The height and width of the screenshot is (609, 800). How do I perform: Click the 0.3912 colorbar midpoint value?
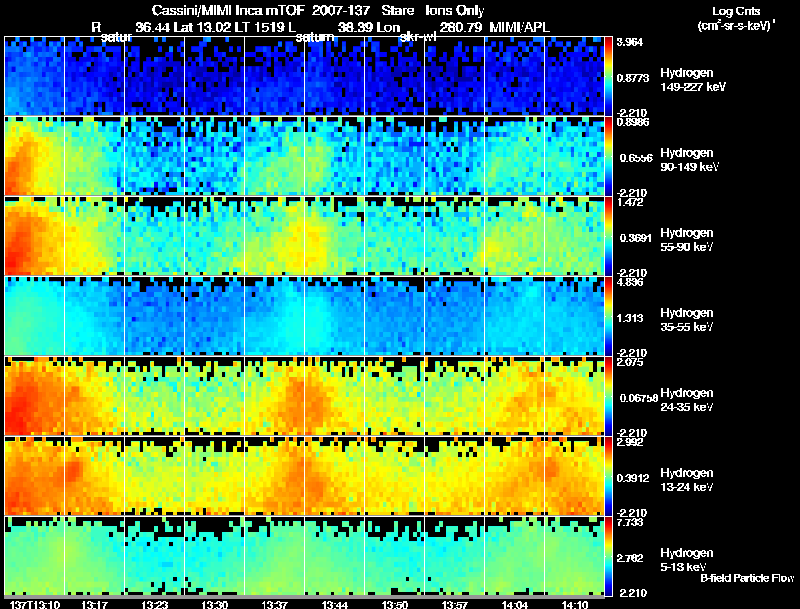point(633,478)
